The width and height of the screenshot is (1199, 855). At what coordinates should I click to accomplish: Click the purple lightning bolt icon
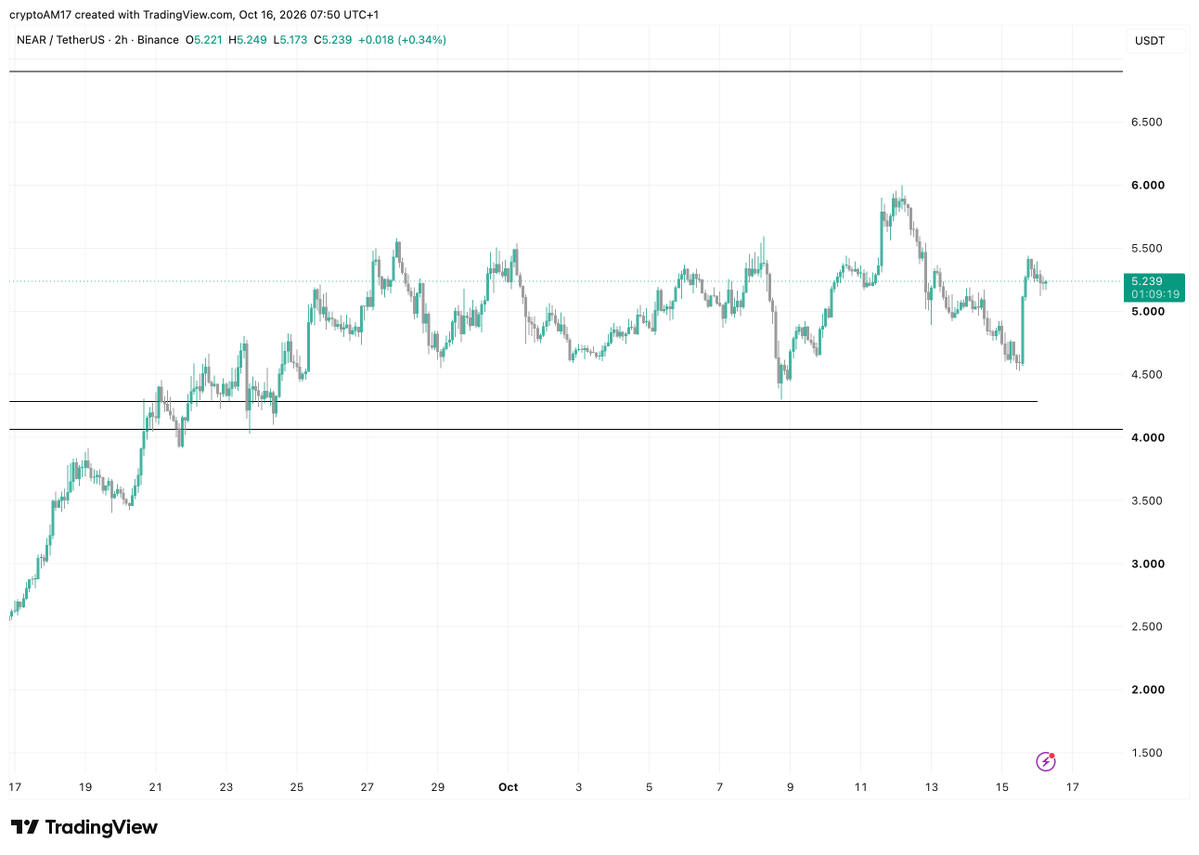(1045, 761)
